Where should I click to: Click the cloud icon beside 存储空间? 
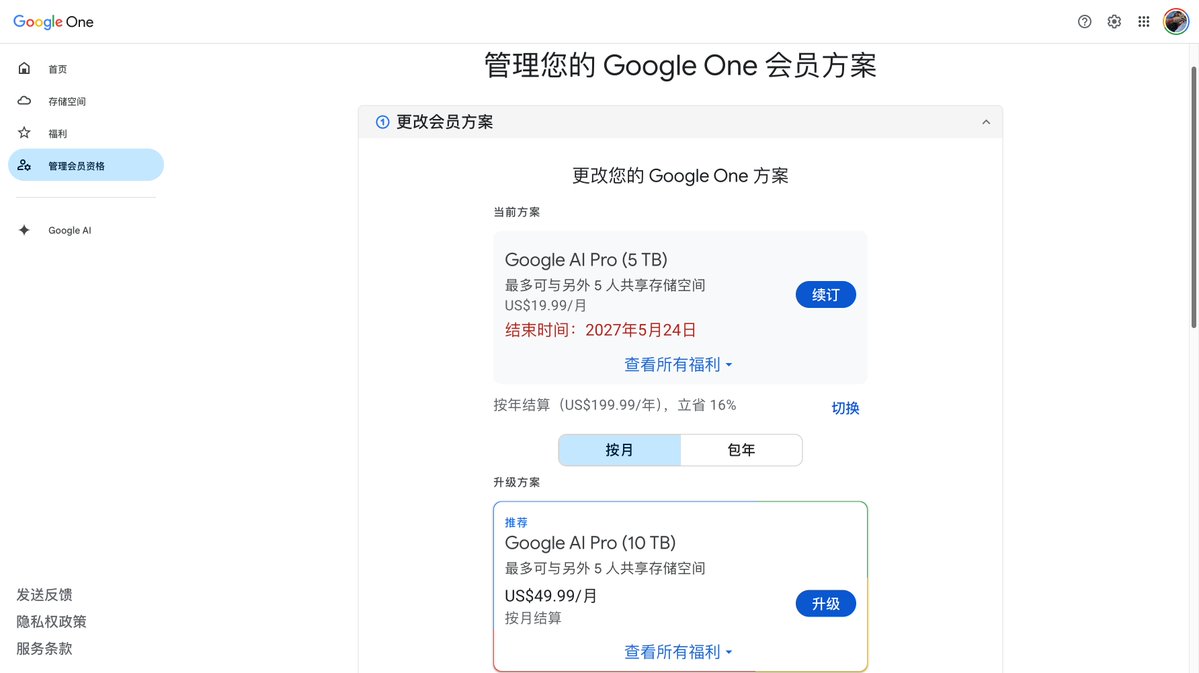24,100
